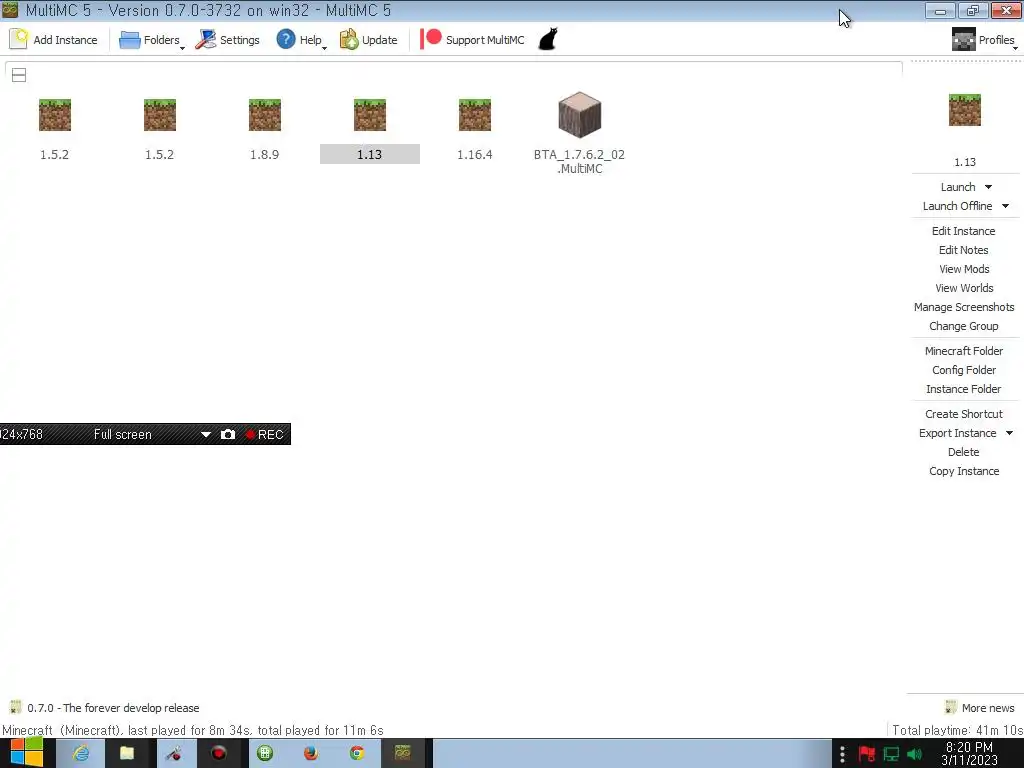This screenshot has height=768, width=1024.
Task: Expand the Launch Offline dropdown arrow
Action: 1006,206
